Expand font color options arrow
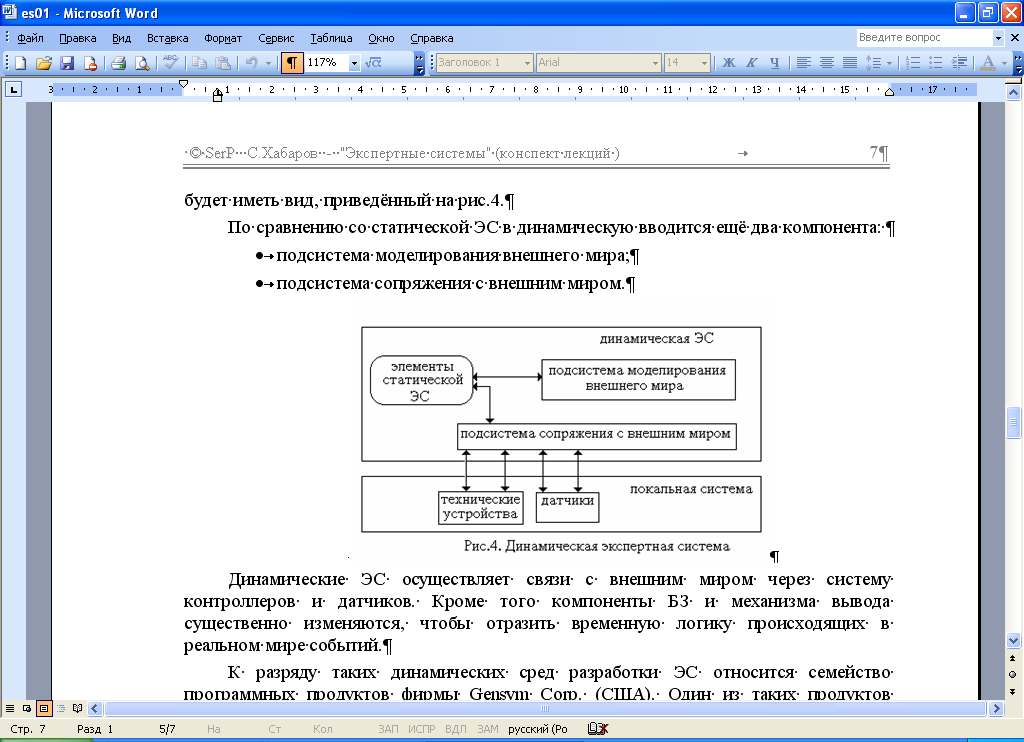This screenshot has height=742, width=1024. [1004, 63]
